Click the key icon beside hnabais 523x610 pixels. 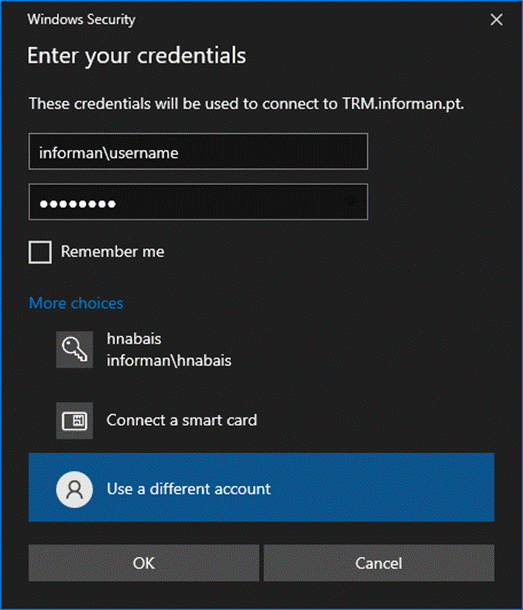click(74, 349)
